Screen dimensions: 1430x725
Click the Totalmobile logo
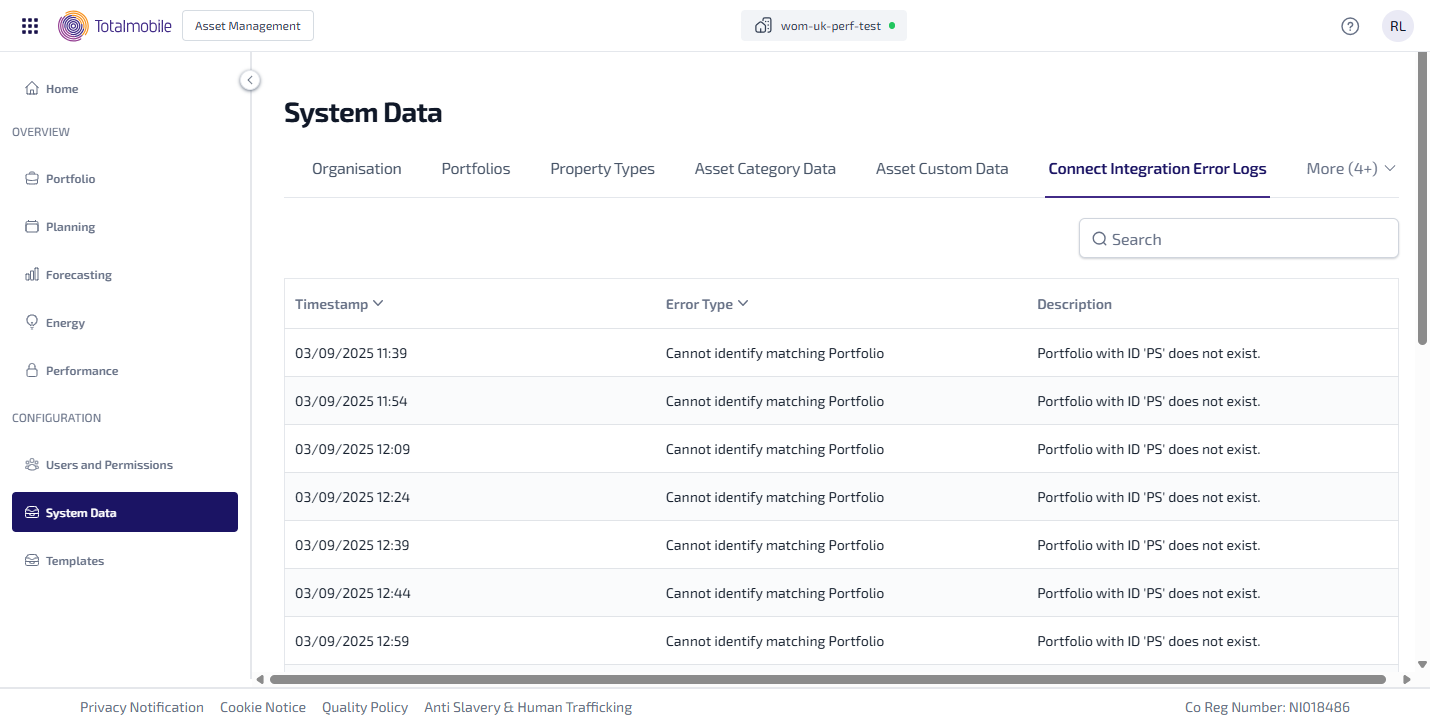click(x=115, y=26)
